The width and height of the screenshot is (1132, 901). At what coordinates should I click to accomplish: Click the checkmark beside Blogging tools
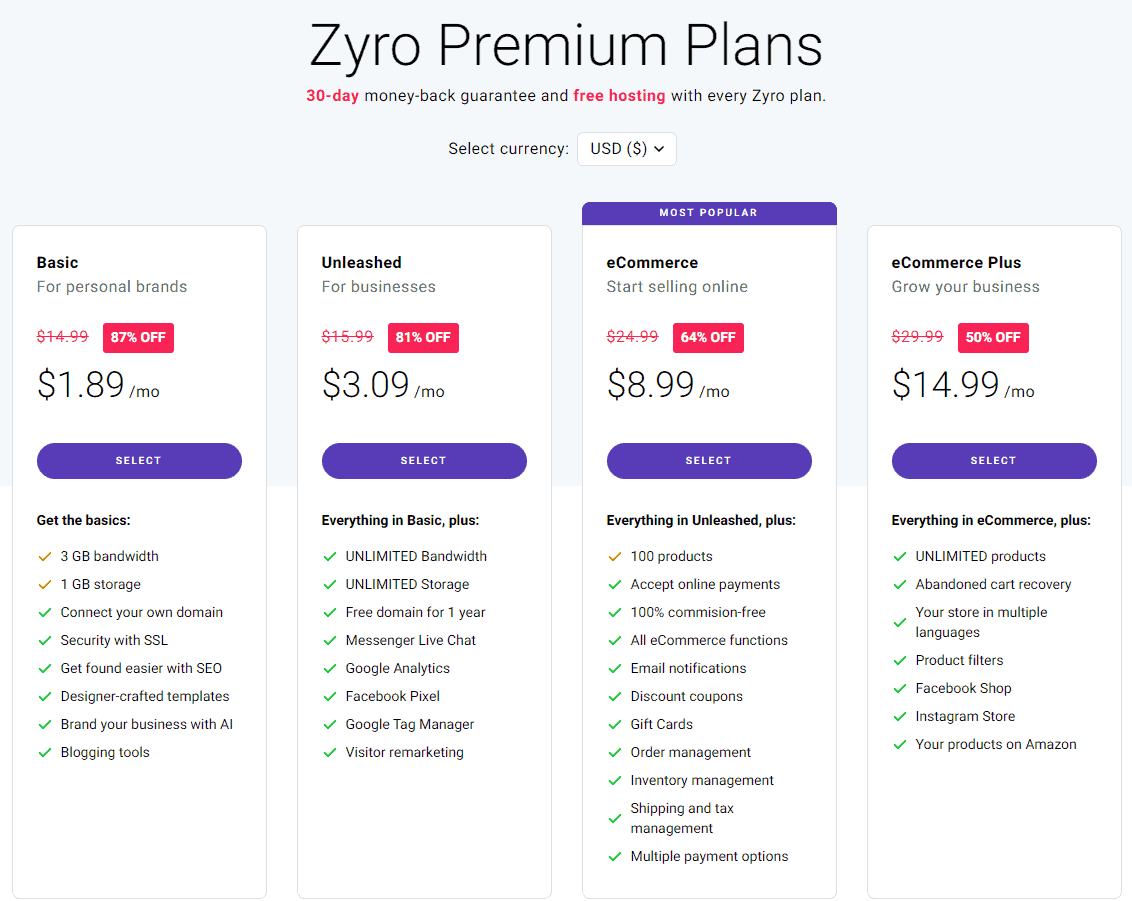click(x=44, y=752)
